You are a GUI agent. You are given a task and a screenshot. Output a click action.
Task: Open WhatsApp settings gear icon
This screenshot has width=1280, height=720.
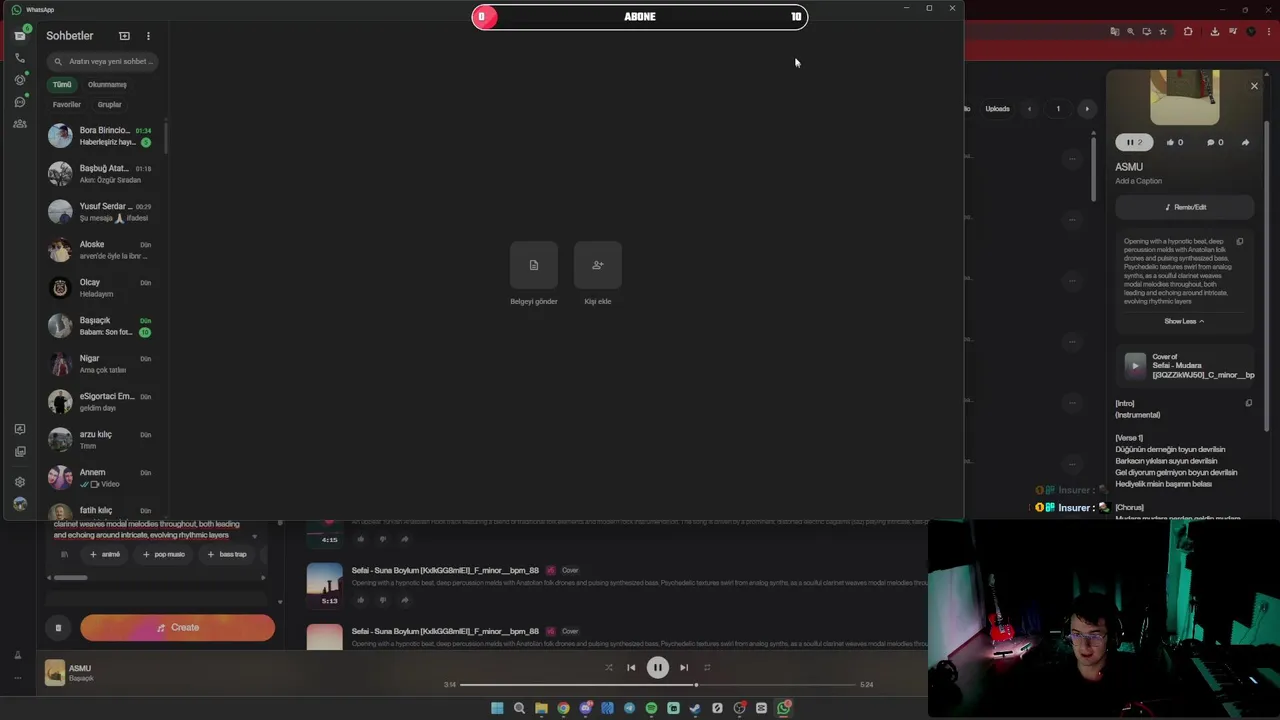click(19, 482)
